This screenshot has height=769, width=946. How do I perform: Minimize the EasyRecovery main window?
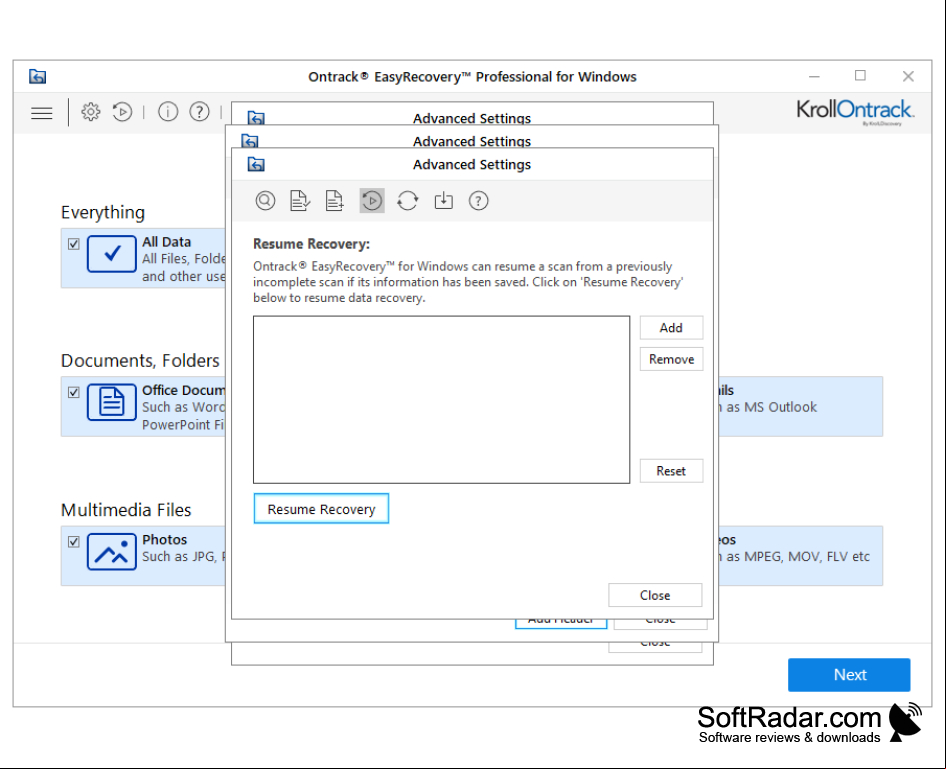814,77
